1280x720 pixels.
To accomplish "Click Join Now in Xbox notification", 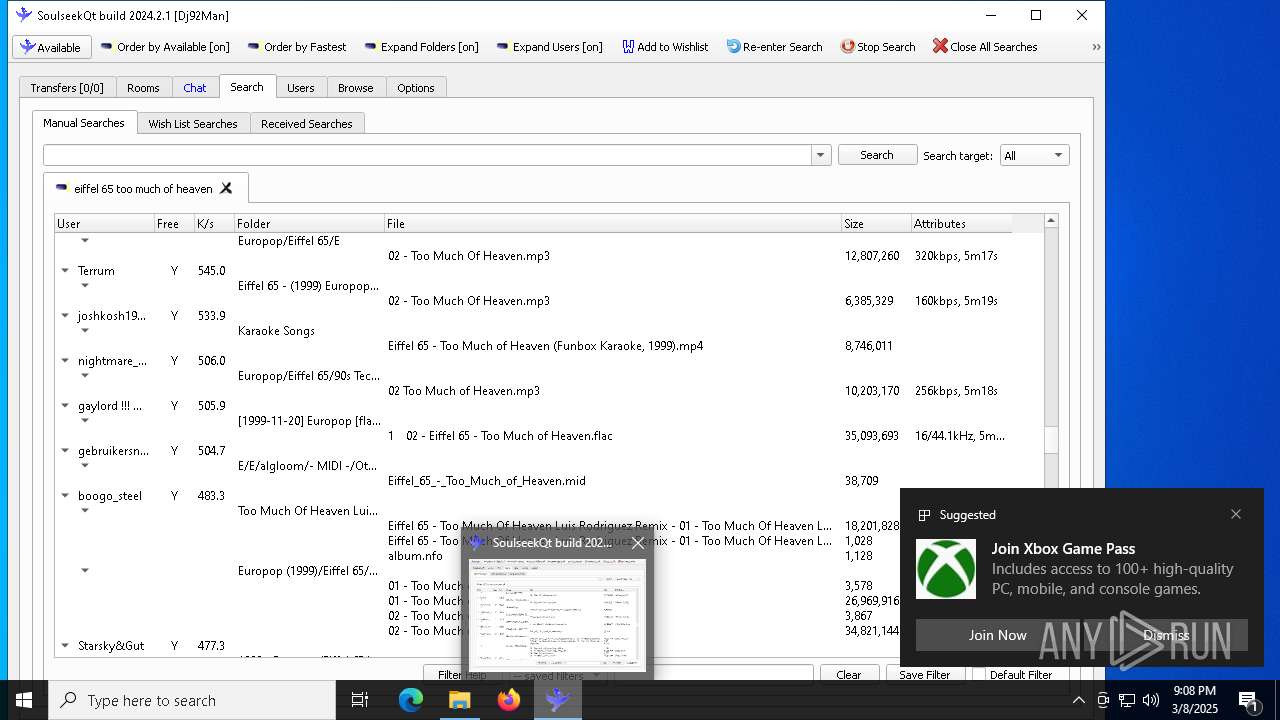I will [997, 635].
